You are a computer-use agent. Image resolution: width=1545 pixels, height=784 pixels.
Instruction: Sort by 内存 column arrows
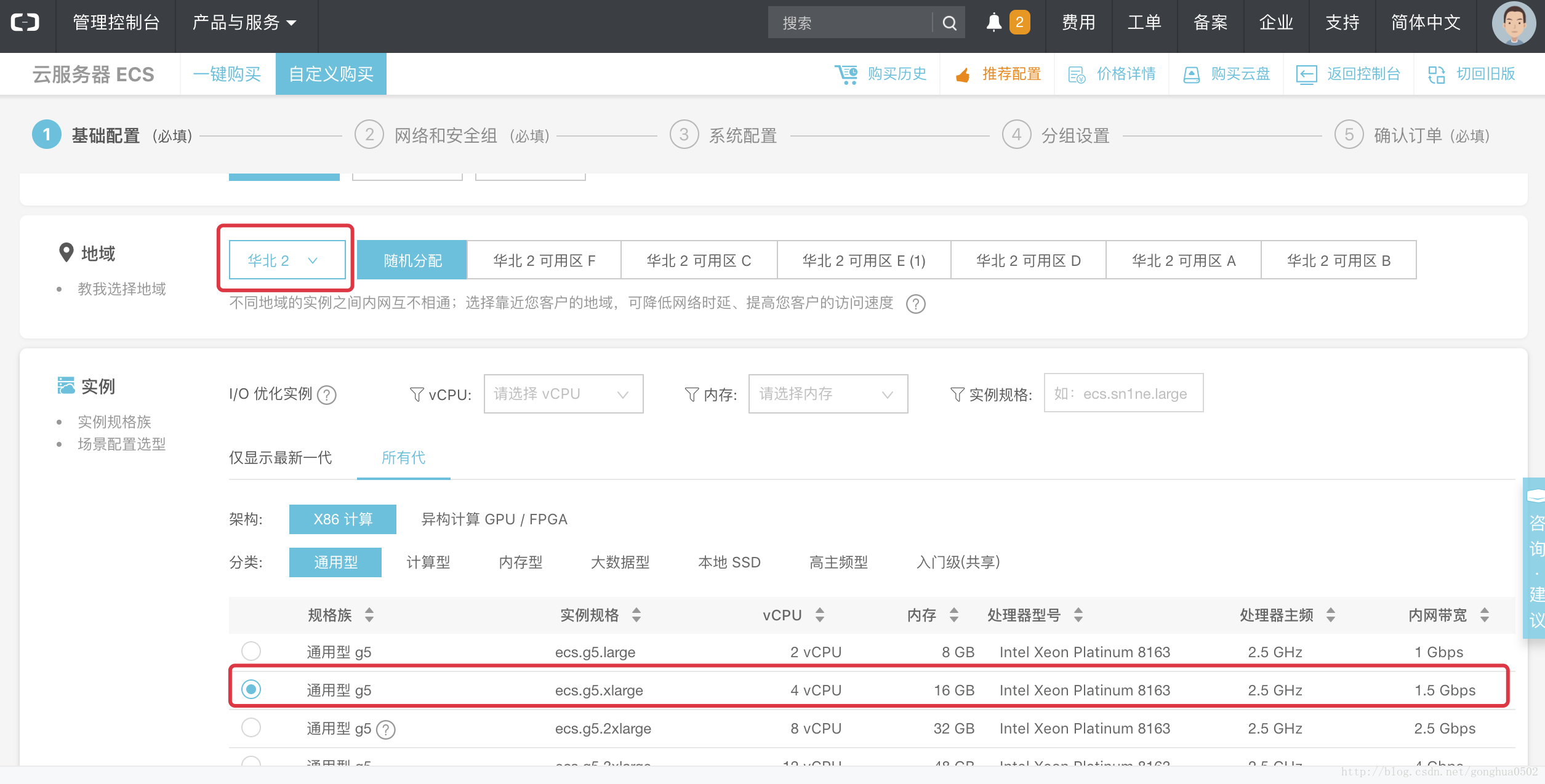(x=953, y=615)
